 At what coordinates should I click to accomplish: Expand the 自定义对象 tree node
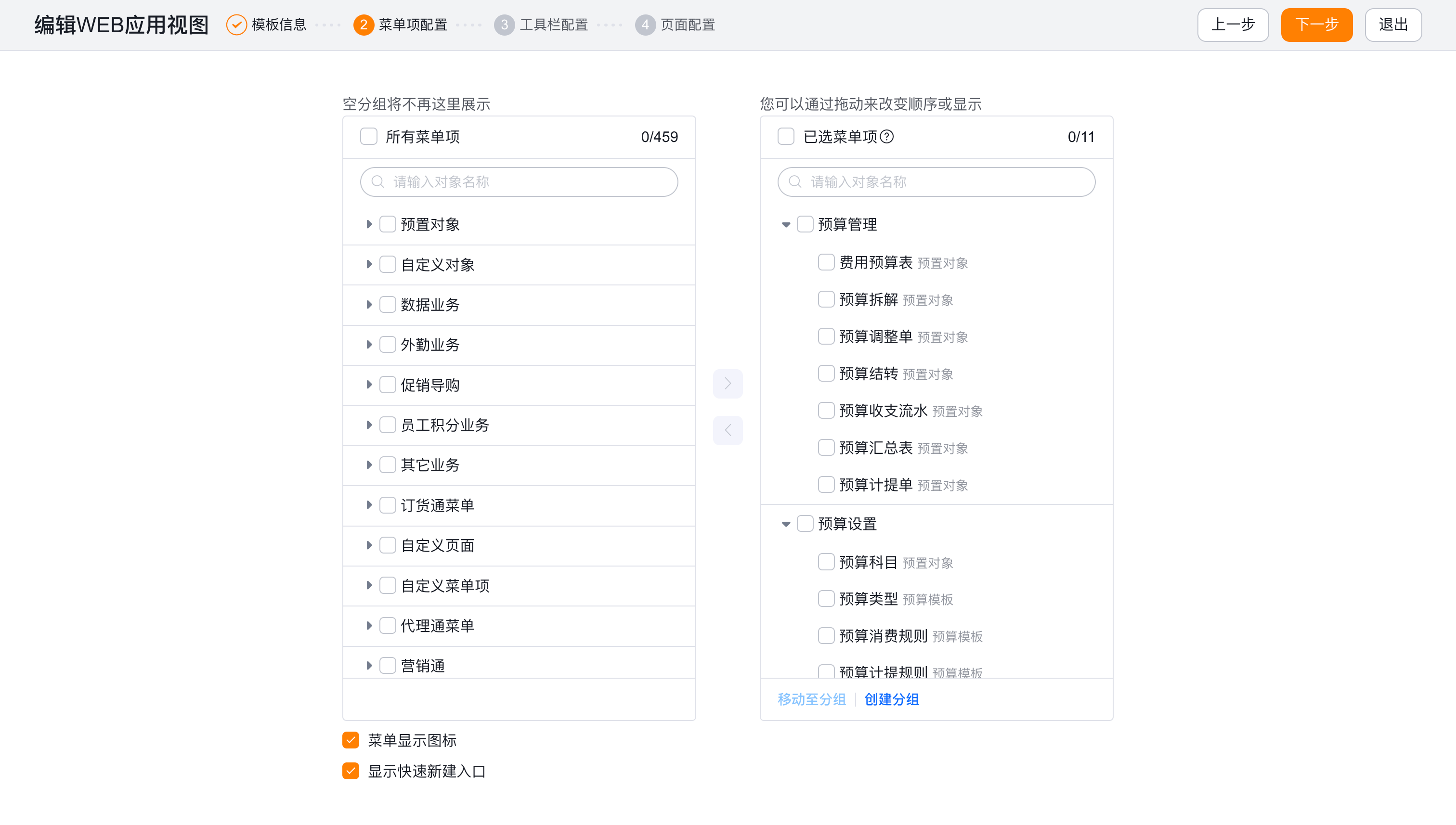(368, 265)
